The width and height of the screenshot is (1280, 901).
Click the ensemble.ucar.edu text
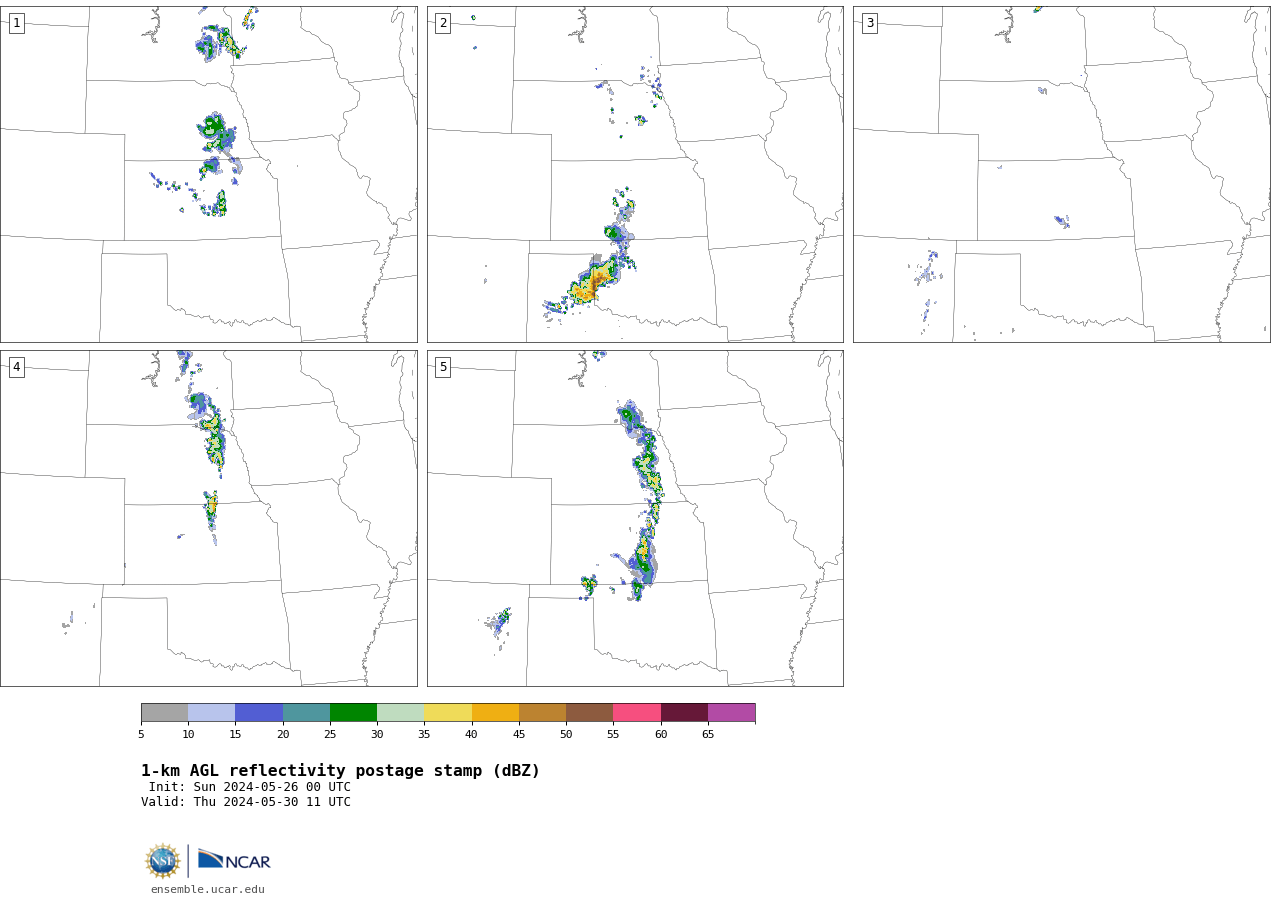[x=208, y=889]
